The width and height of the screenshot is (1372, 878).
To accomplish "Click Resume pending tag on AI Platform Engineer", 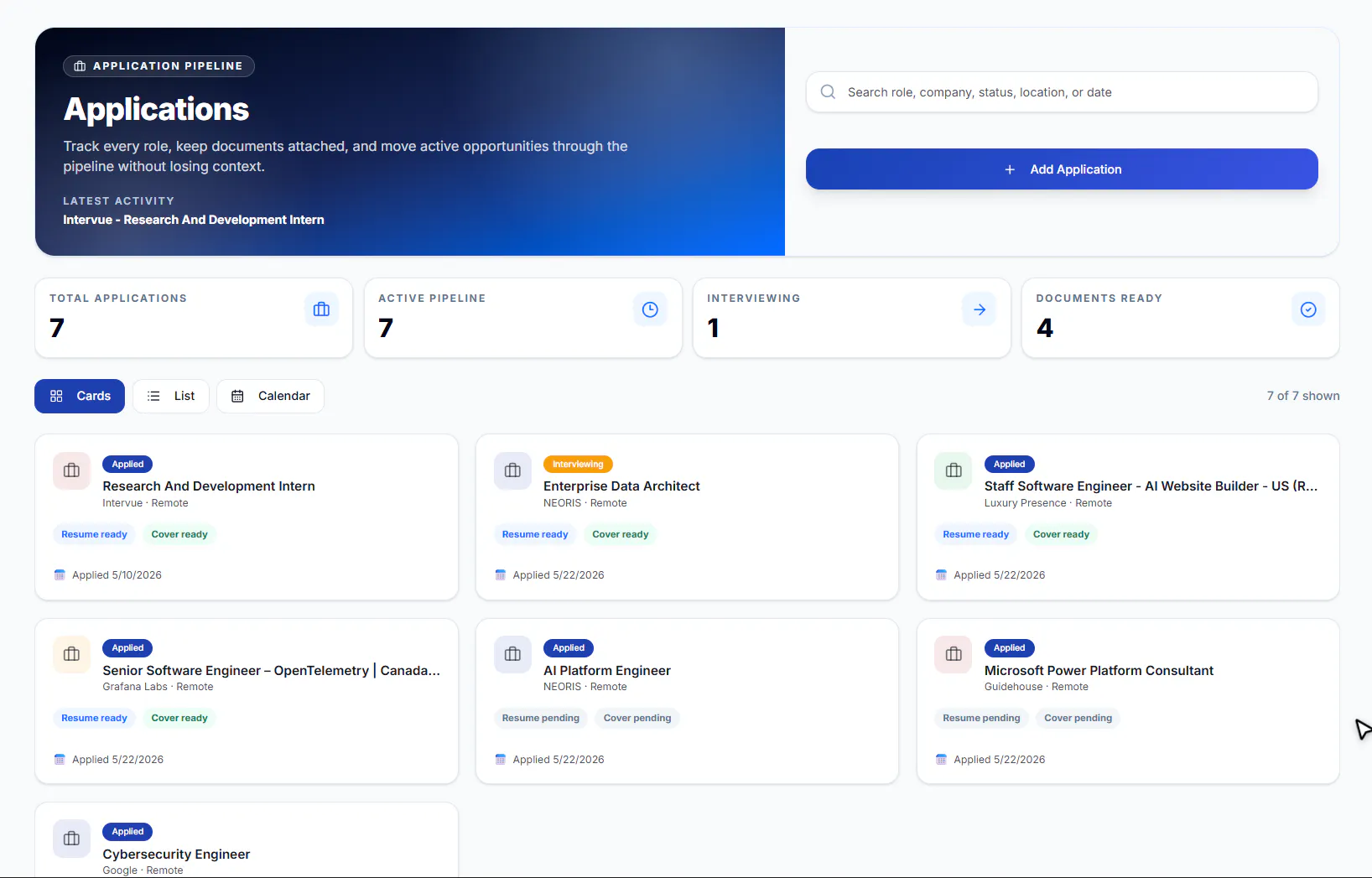I will [541, 719].
